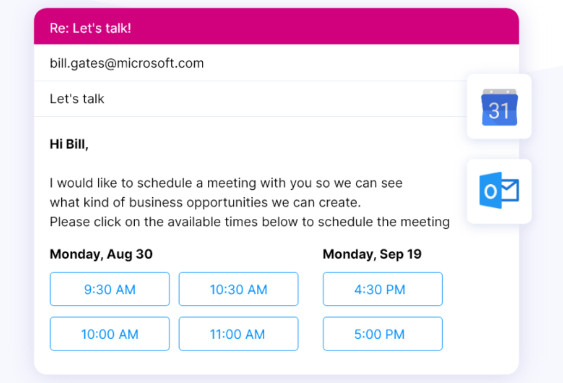Viewport: 563px width, 383px height.
Task: Choose the 10:30 AM time slot
Action: click(x=238, y=289)
